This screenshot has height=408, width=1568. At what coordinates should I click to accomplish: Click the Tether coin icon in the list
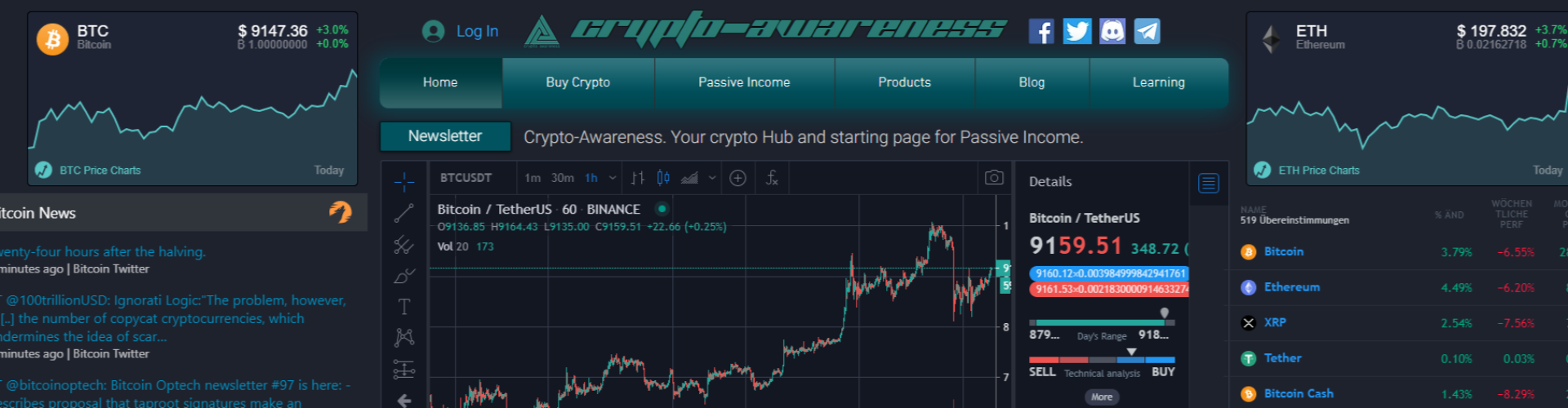(1248, 358)
